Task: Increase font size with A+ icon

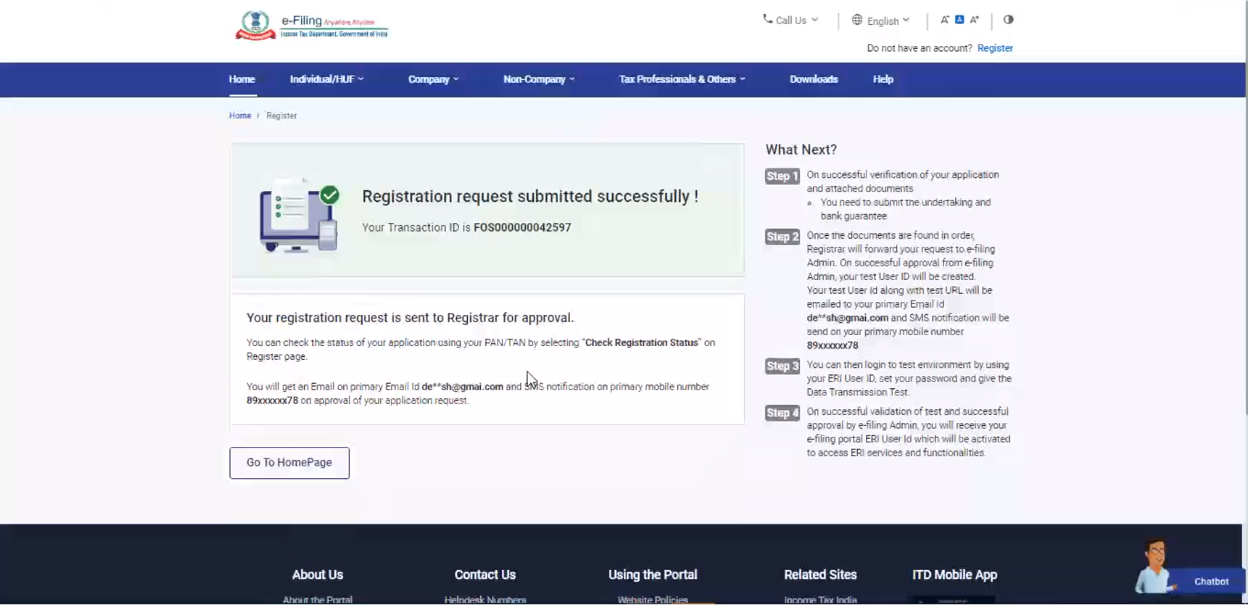Action: [x=975, y=20]
